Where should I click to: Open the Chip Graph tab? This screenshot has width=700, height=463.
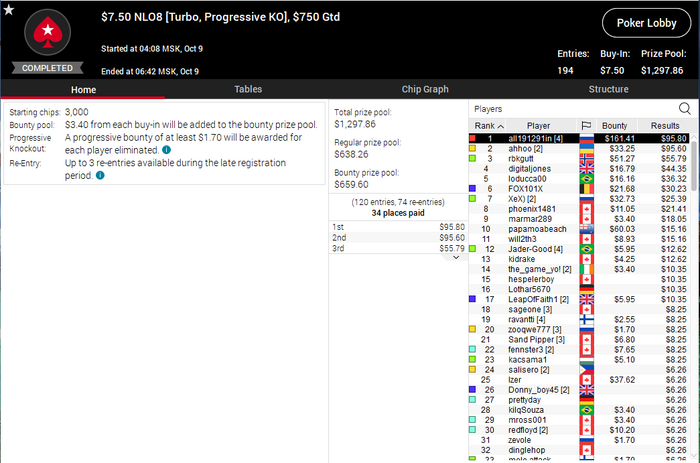[425, 89]
